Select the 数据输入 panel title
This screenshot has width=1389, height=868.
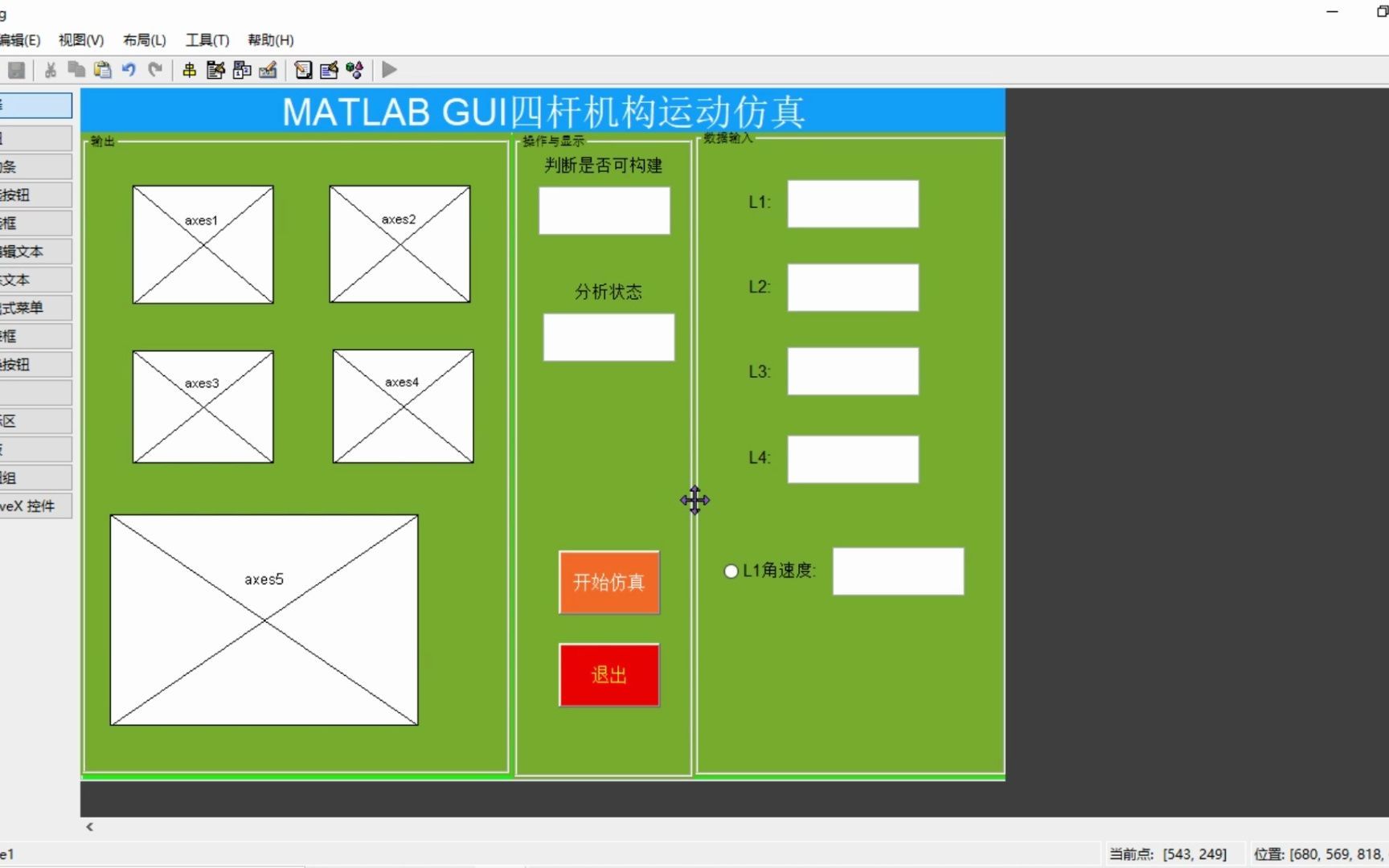click(728, 138)
